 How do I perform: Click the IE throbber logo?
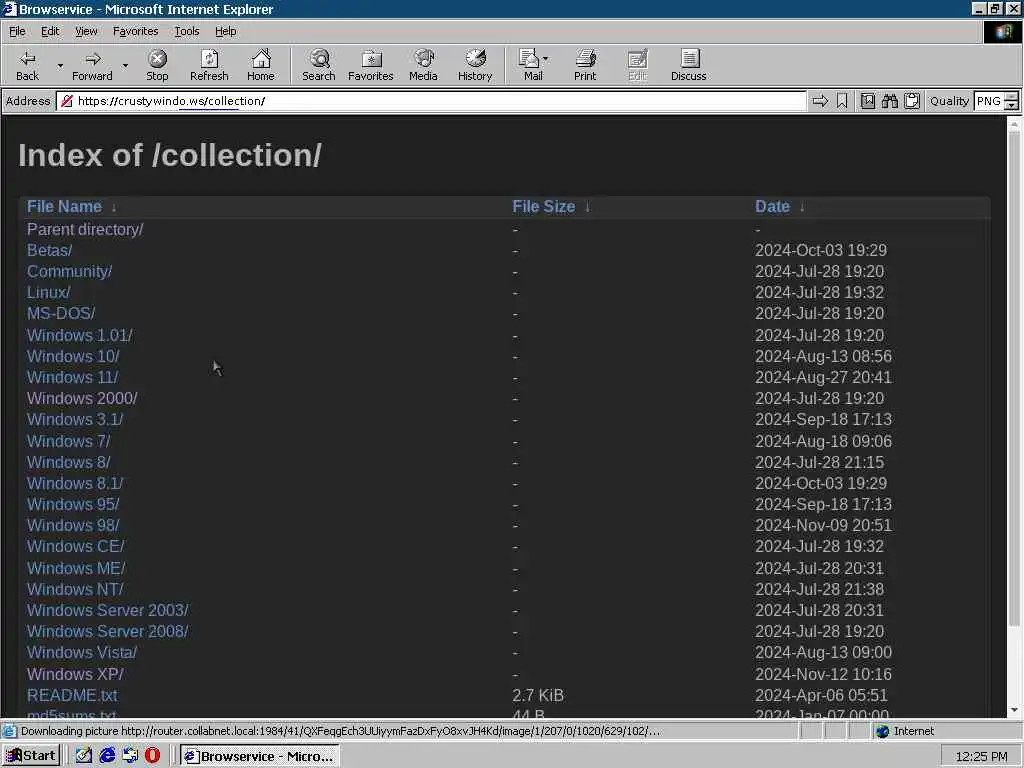(1002, 32)
